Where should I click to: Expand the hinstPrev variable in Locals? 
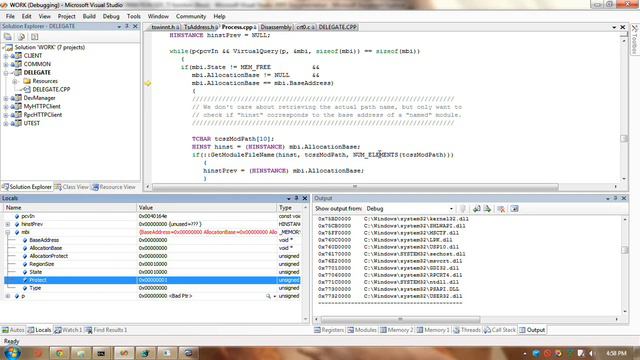click(x=8, y=224)
